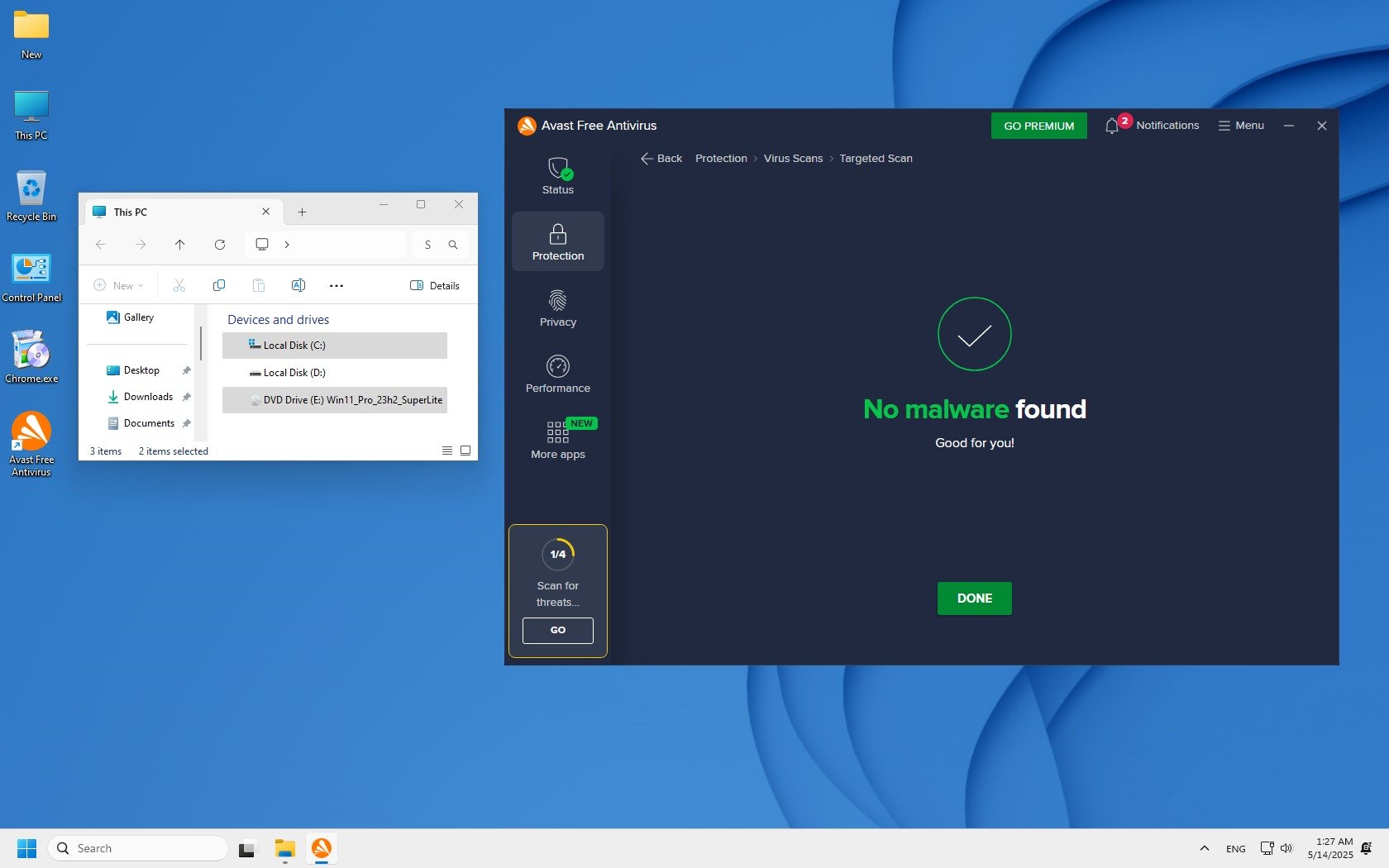Viewport: 1389px width, 868px height.
Task: Open the See more ellipsis menu
Action: [337, 286]
